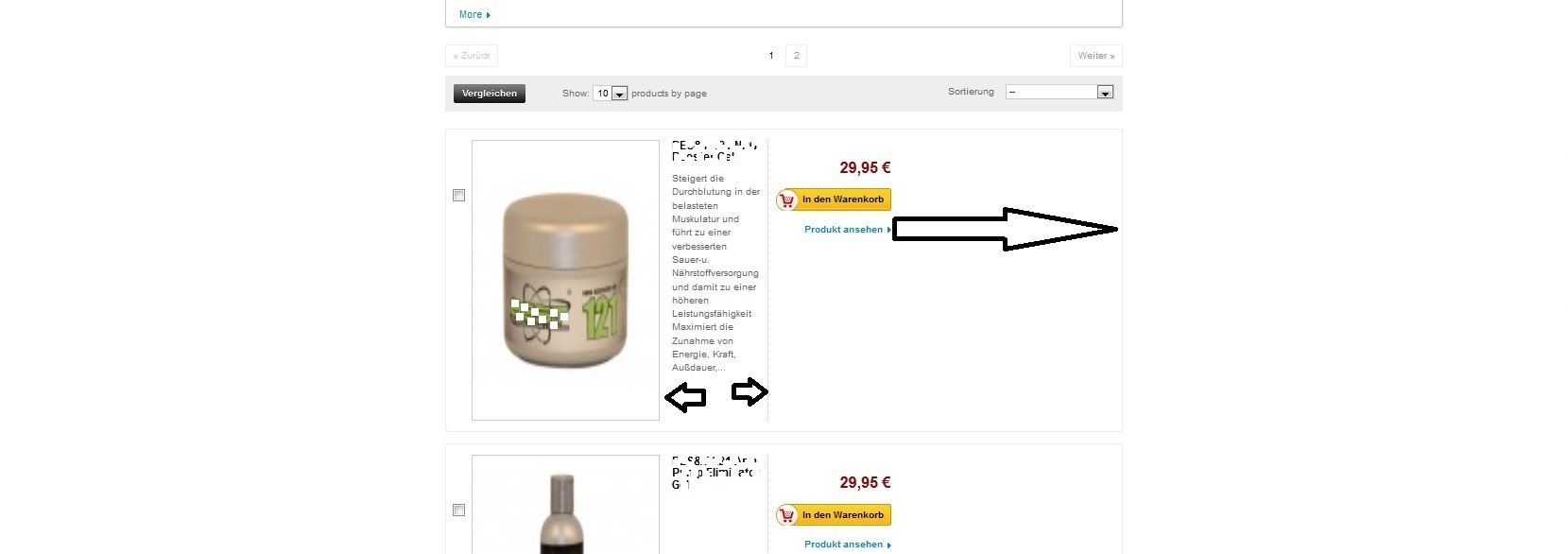Tick the compare checkbox for the second product
This screenshot has width=1568, height=554.
point(459,511)
